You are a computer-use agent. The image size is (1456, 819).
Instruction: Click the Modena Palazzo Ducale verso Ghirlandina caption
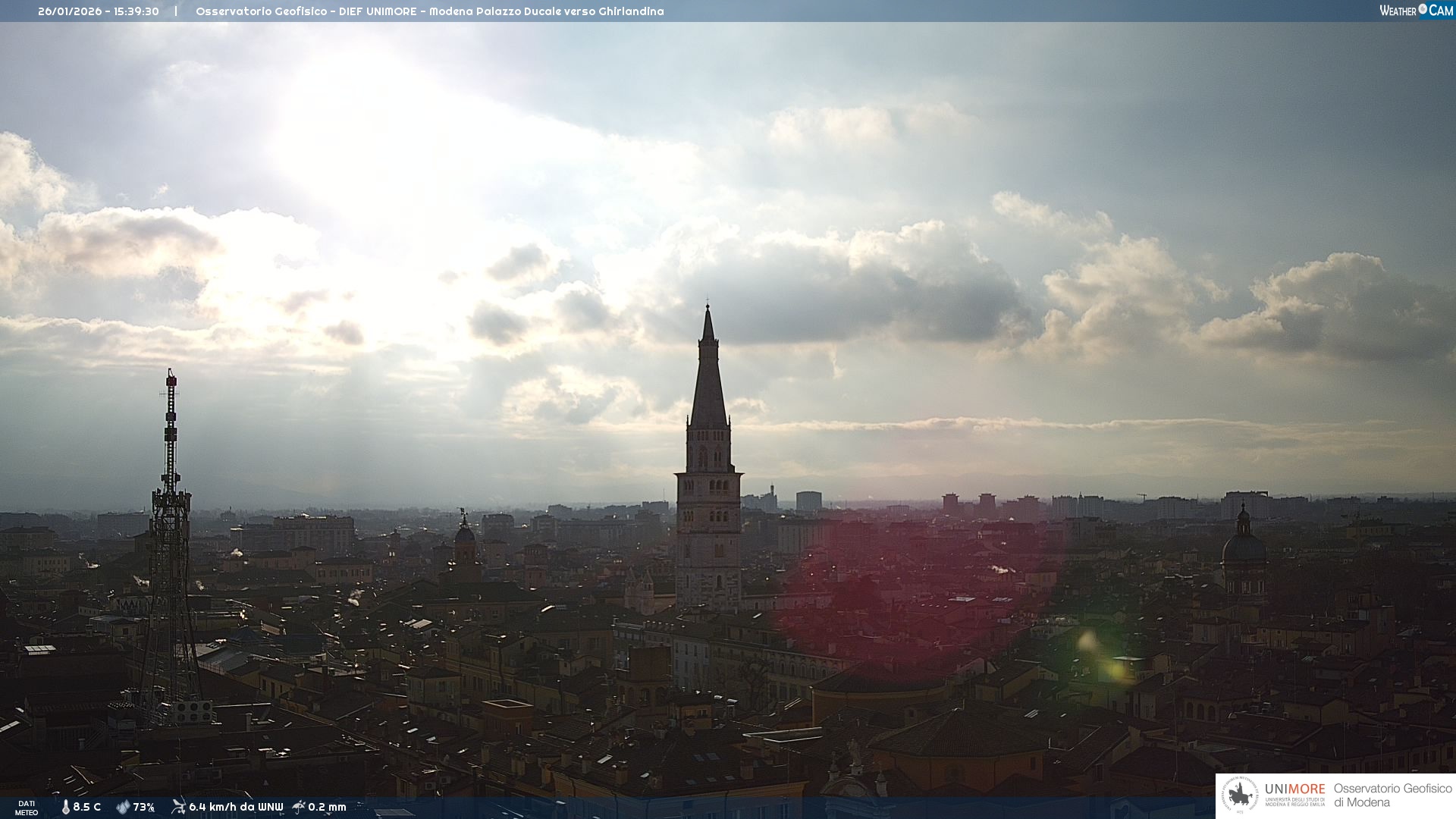click(546, 11)
